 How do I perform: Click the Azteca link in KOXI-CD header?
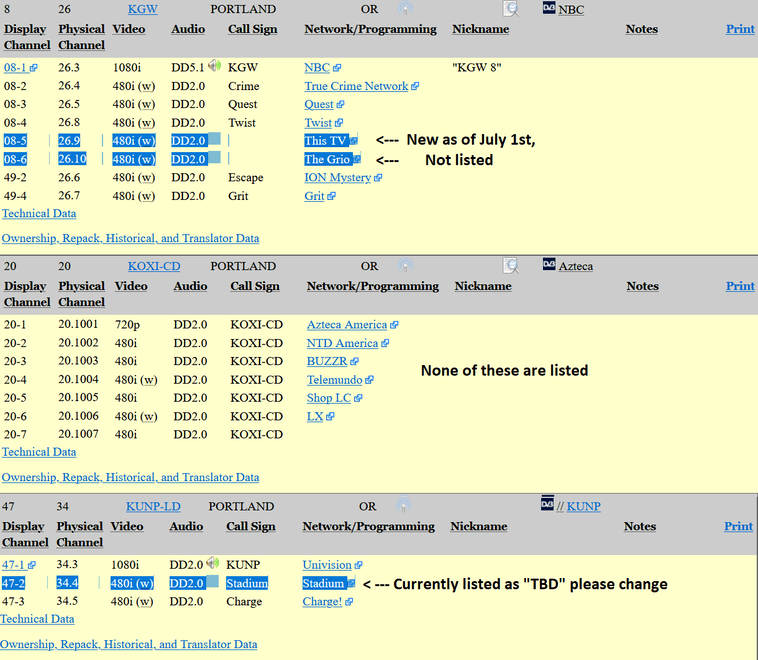coord(576,266)
